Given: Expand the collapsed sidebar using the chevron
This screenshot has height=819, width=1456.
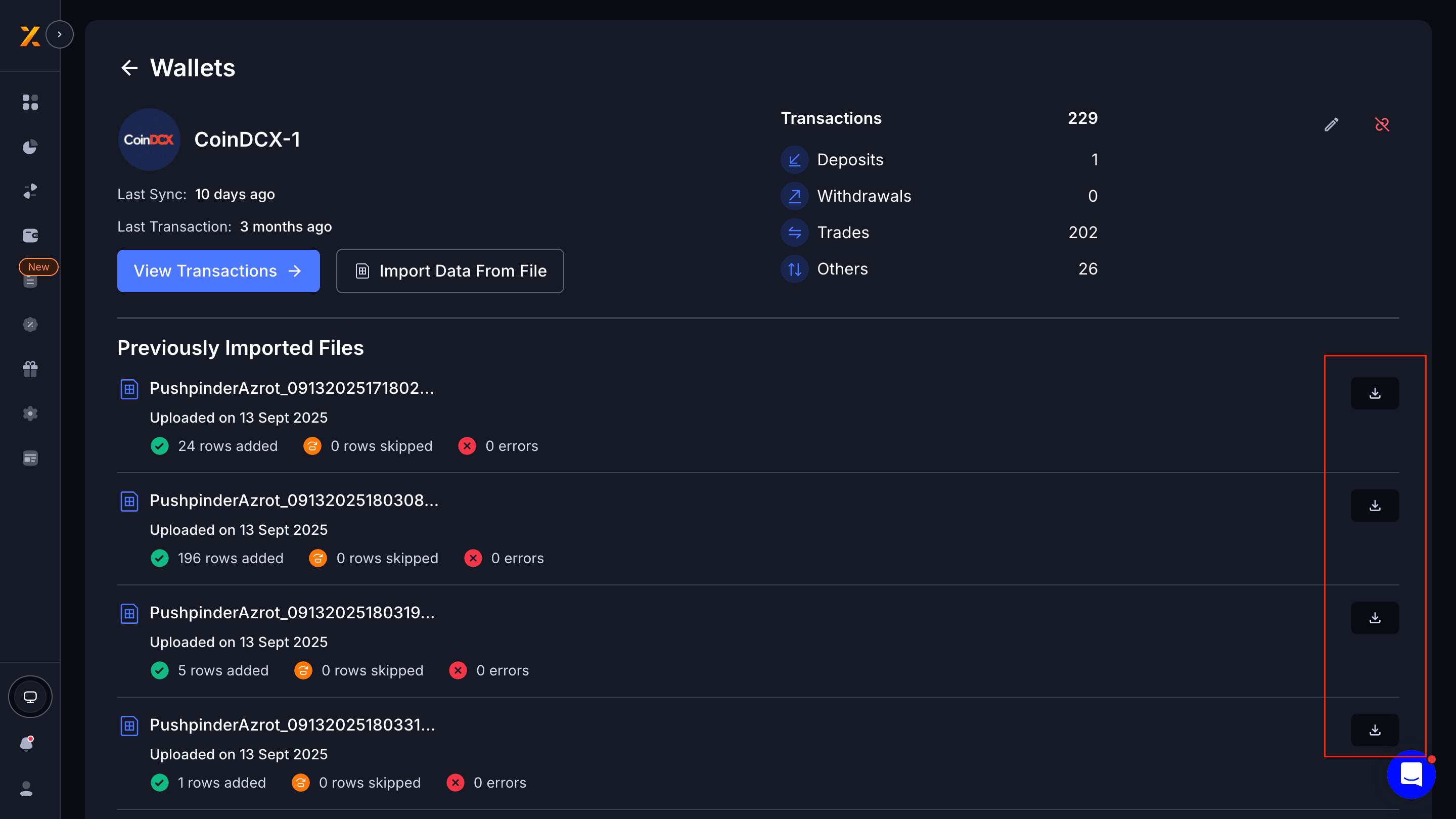Looking at the screenshot, I should (x=60, y=34).
